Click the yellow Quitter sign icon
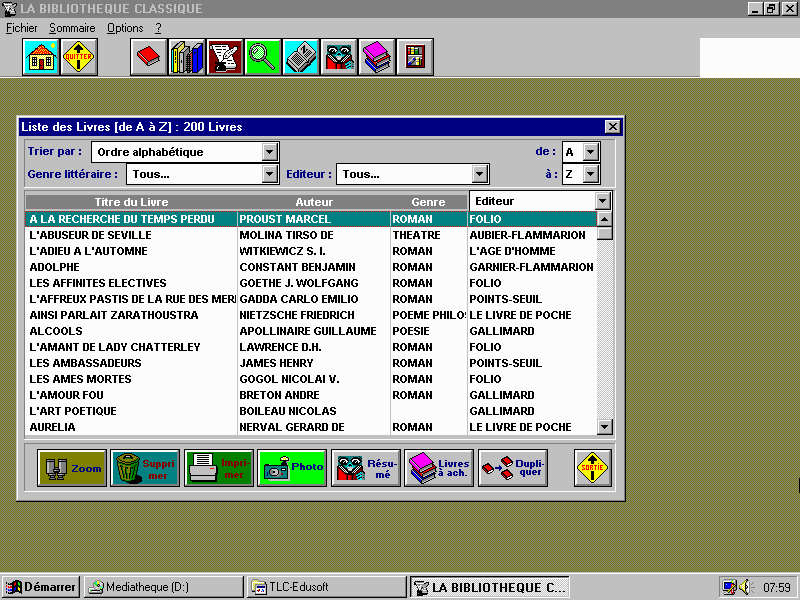Viewport: 800px width, 600px height. pos(78,58)
